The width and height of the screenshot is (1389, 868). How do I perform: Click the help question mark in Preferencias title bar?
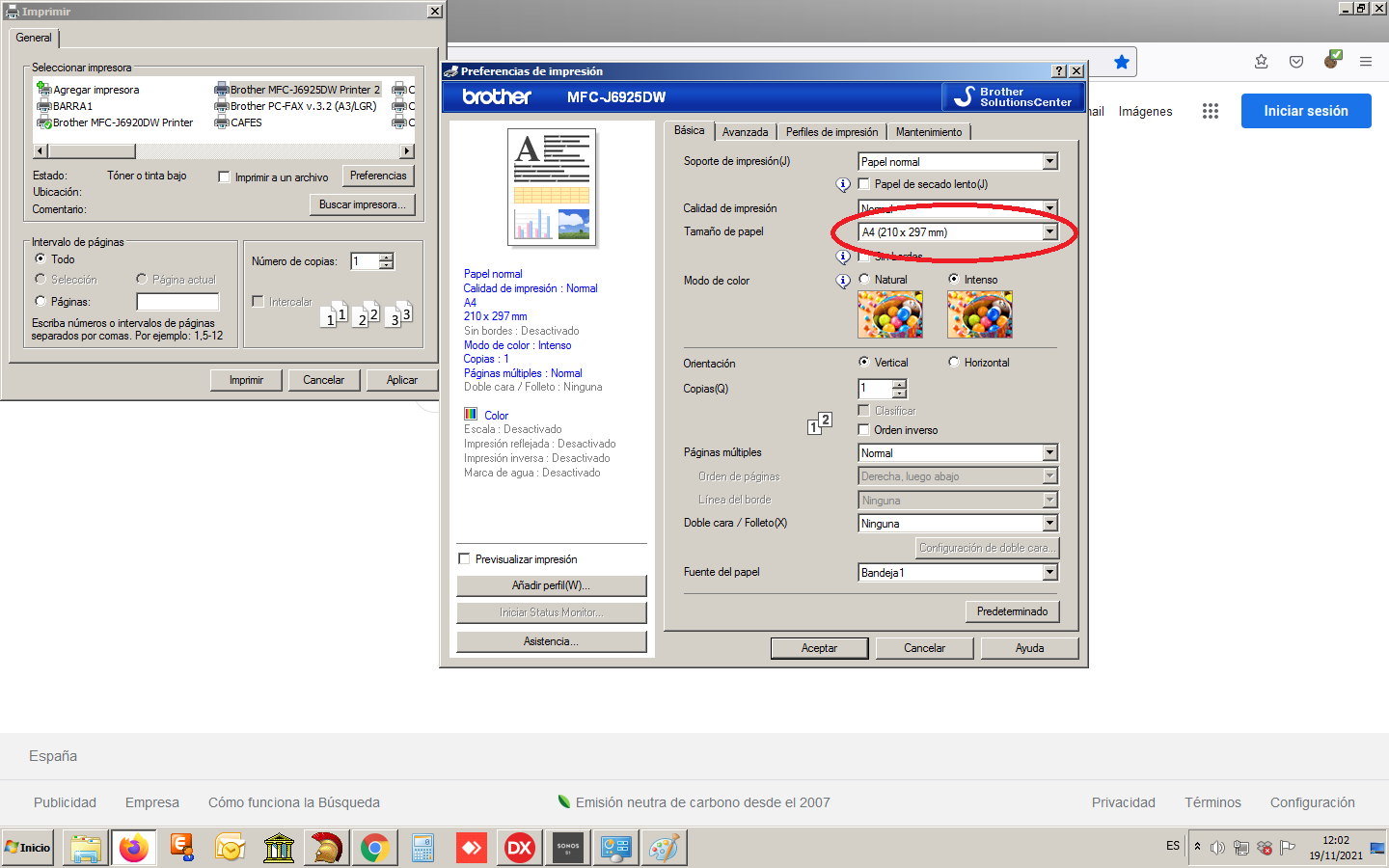coord(1059,71)
